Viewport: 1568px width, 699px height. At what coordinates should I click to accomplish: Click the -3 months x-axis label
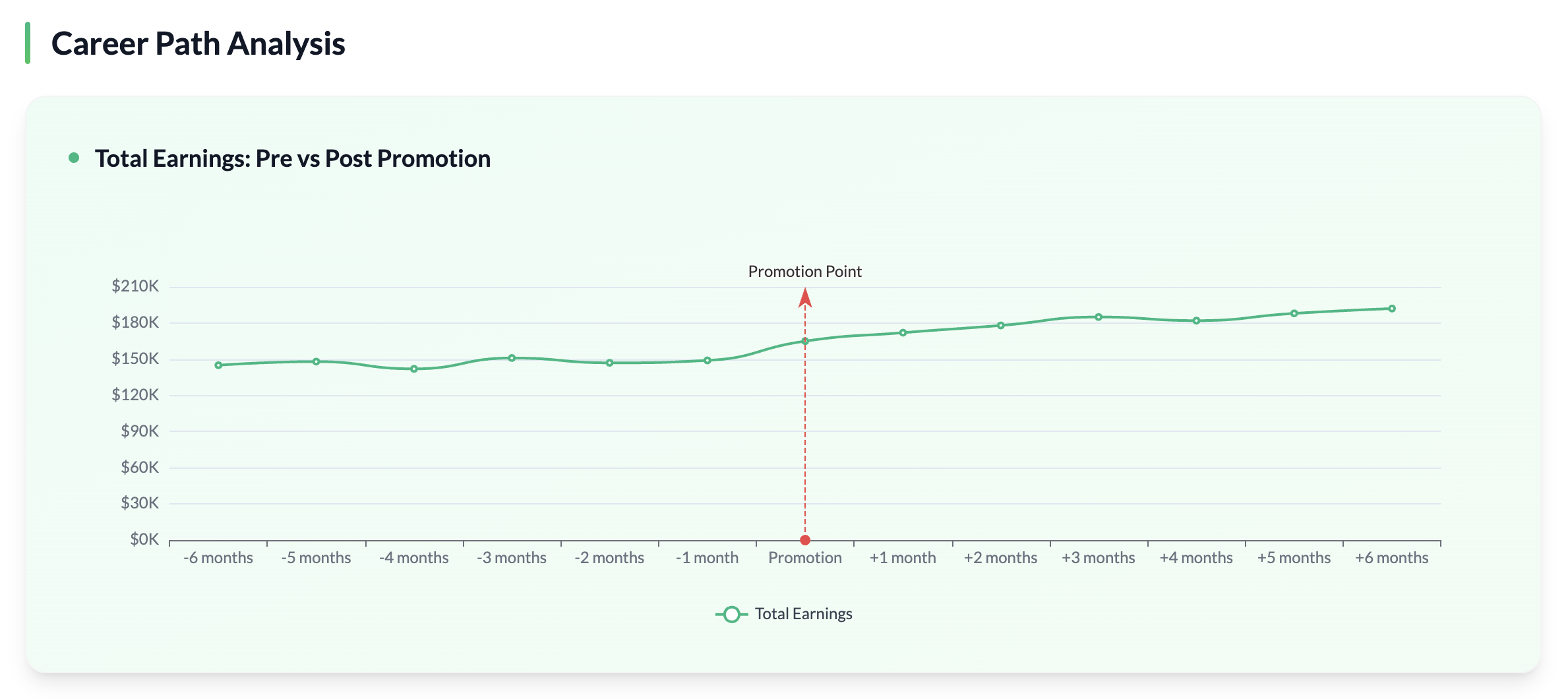(x=512, y=558)
